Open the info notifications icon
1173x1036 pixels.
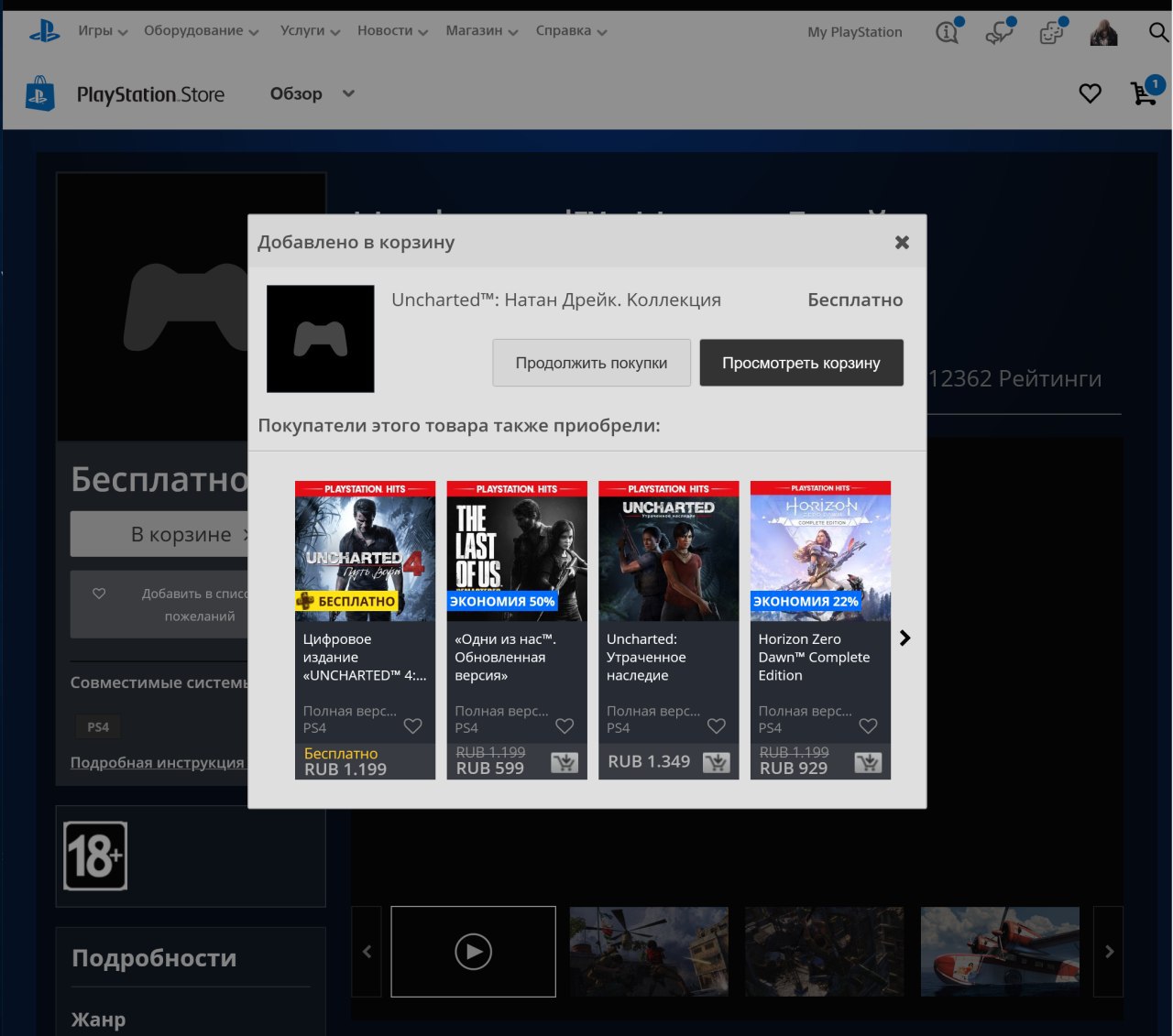click(948, 32)
